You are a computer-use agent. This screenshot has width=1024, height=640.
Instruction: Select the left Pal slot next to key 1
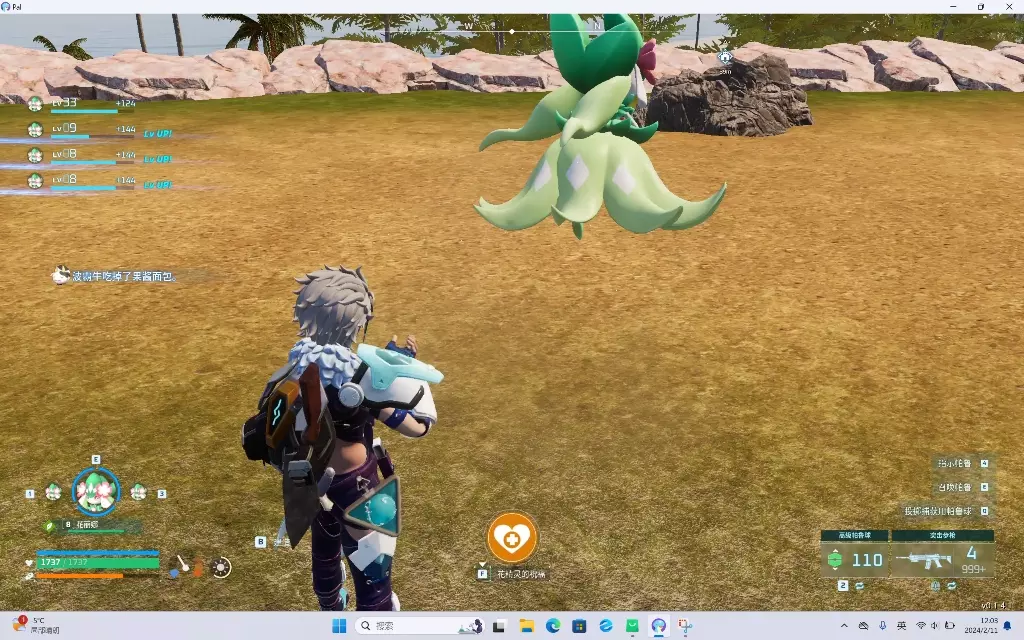54,492
